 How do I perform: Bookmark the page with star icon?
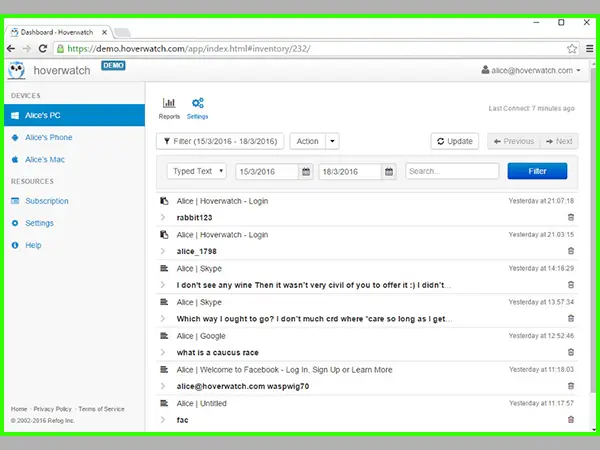pyautogui.click(x=572, y=49)
